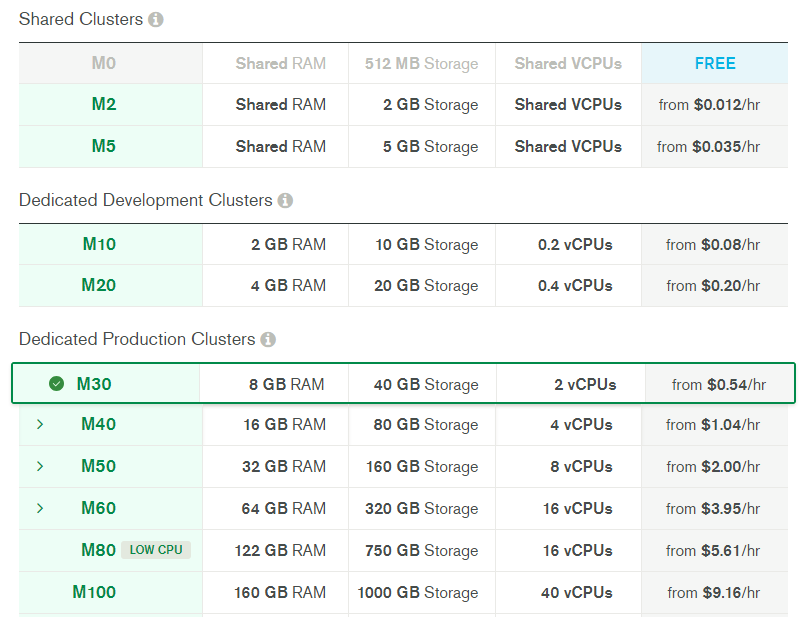Image resolution: width=811 pixels, height=617 pixels.
Task: Click the M30 $0.54/hr price
Action: [x=719, y=385]
